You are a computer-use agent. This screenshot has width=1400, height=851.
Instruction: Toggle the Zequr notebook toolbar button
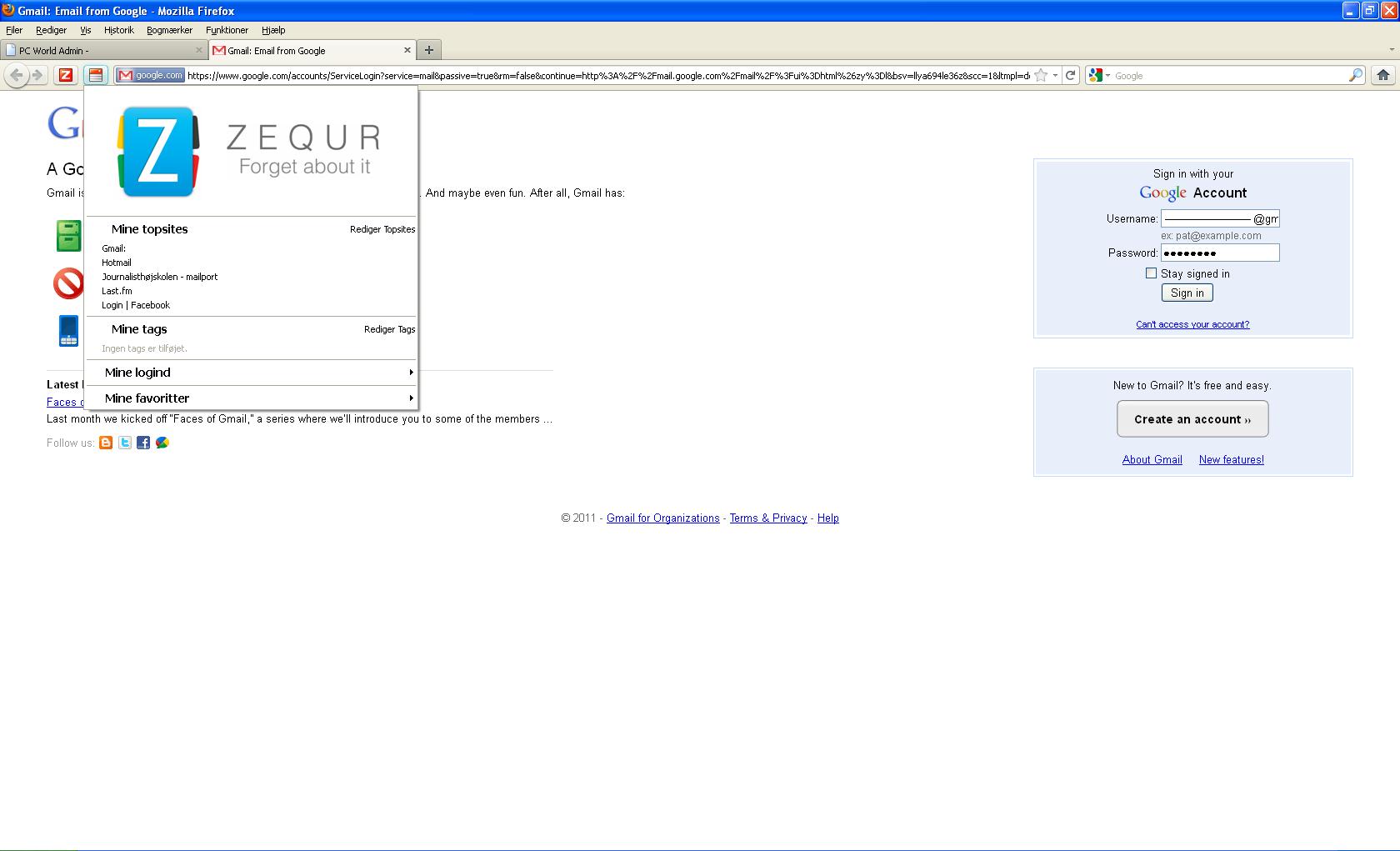click(x=96, y=75)
